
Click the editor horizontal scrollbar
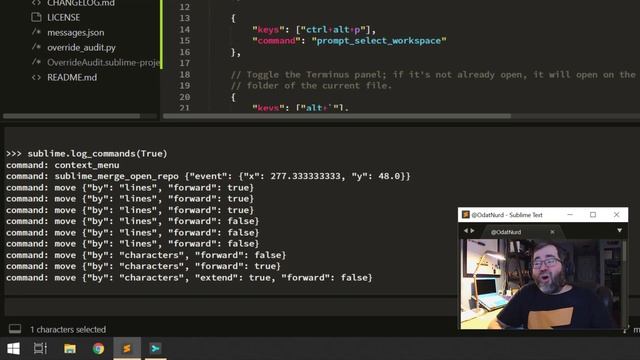click(337, 116)
